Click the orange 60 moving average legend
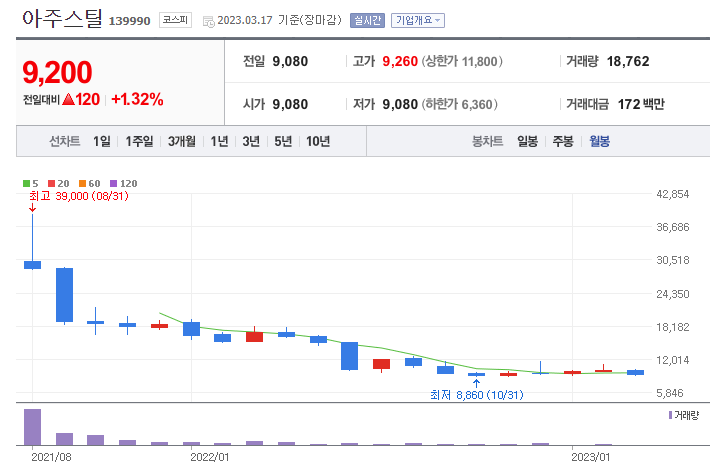The width and height of the screenshot is (710, 473). click(90, 183)
